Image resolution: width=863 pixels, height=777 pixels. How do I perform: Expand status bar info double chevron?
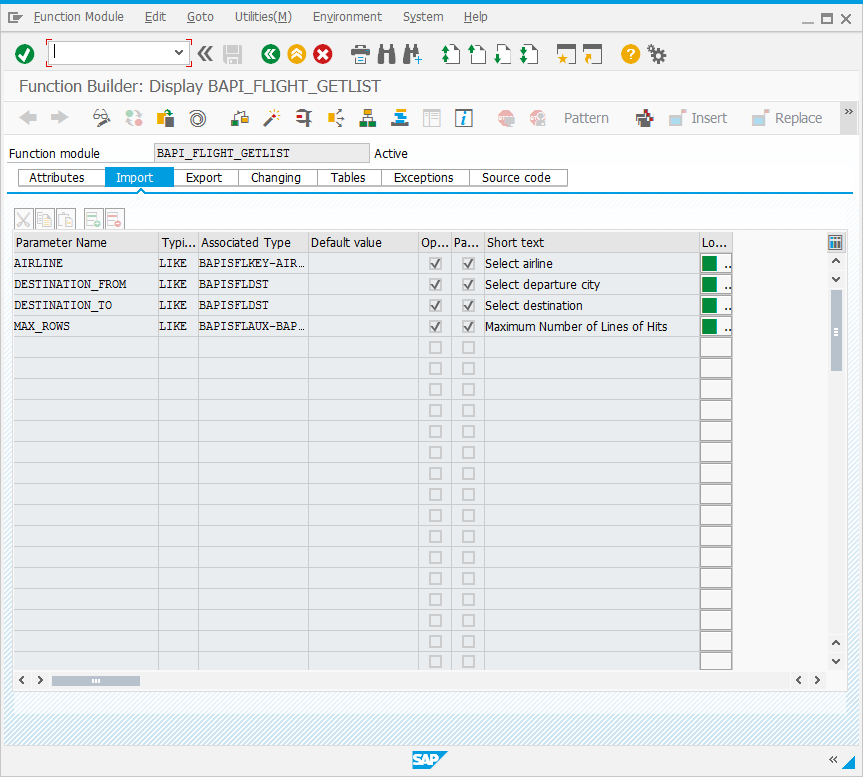[833, 760]
